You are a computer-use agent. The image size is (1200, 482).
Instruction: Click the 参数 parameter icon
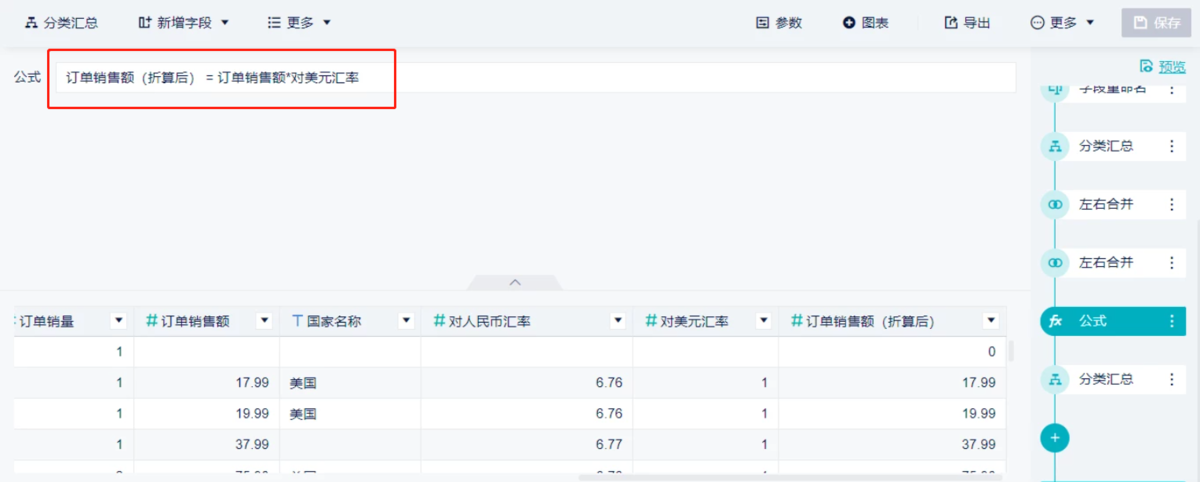[762, 22]
